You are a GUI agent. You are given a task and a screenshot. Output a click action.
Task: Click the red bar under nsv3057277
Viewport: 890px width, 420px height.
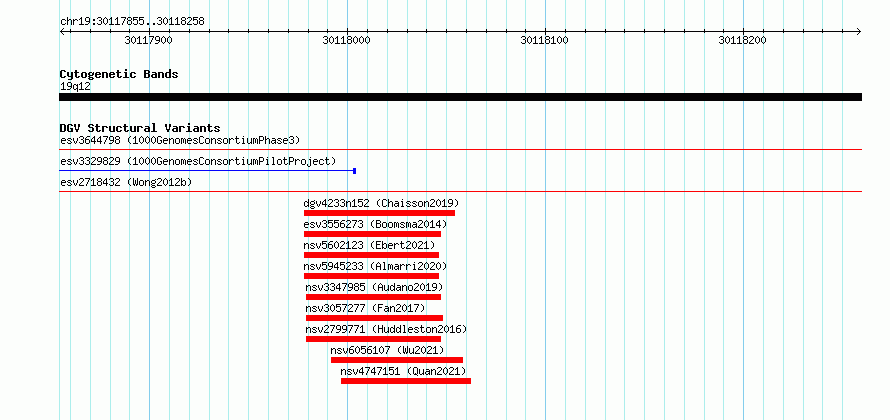click(374, 318)
